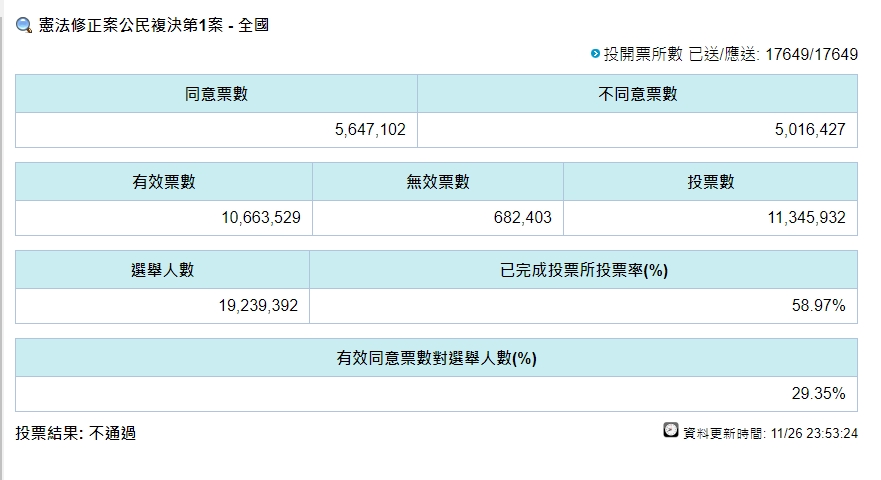Click the clock icon beside 資料更新時間

click(x=671, y=431)
